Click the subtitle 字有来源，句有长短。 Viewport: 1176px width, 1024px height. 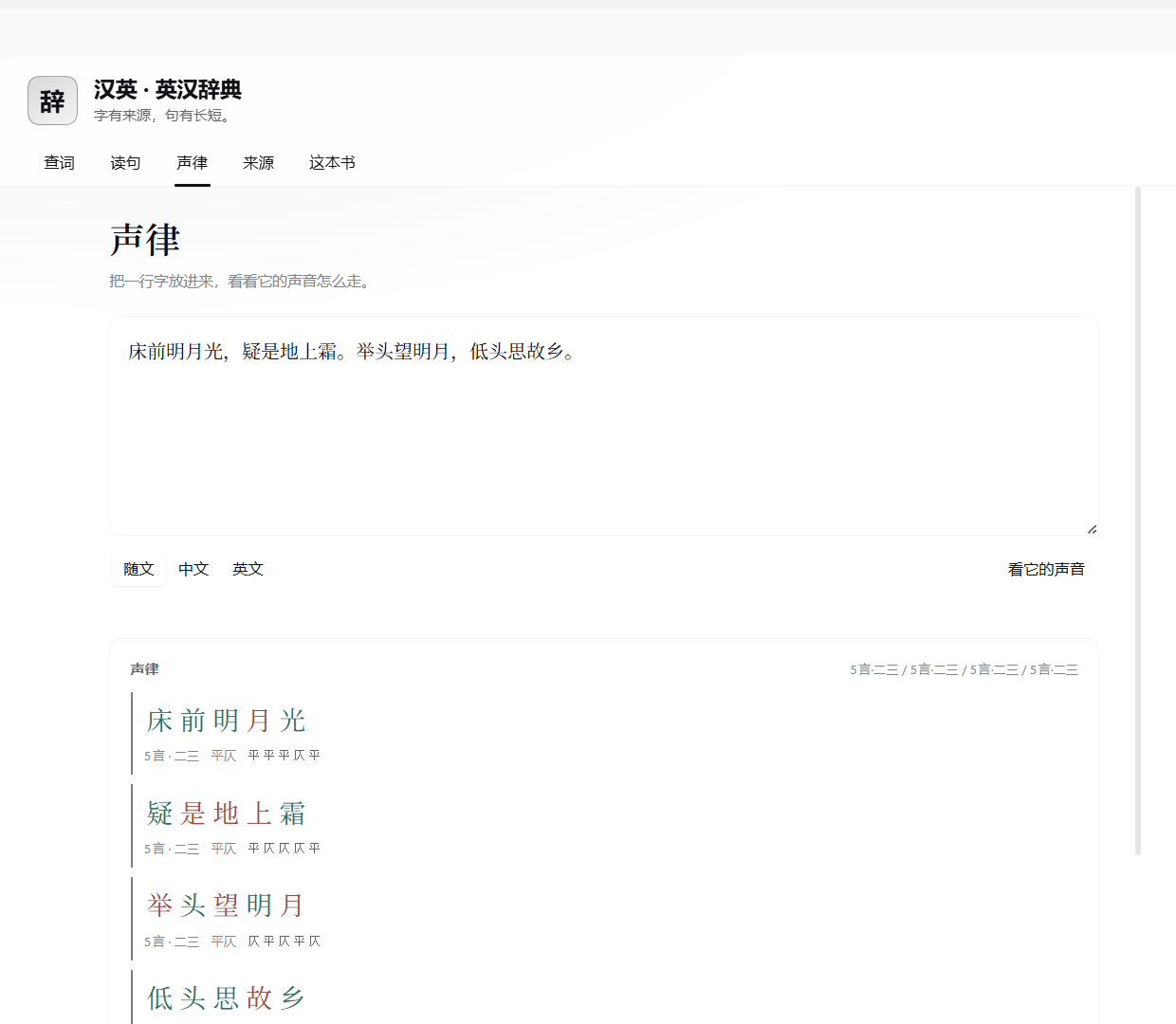[x=164, y=116]
